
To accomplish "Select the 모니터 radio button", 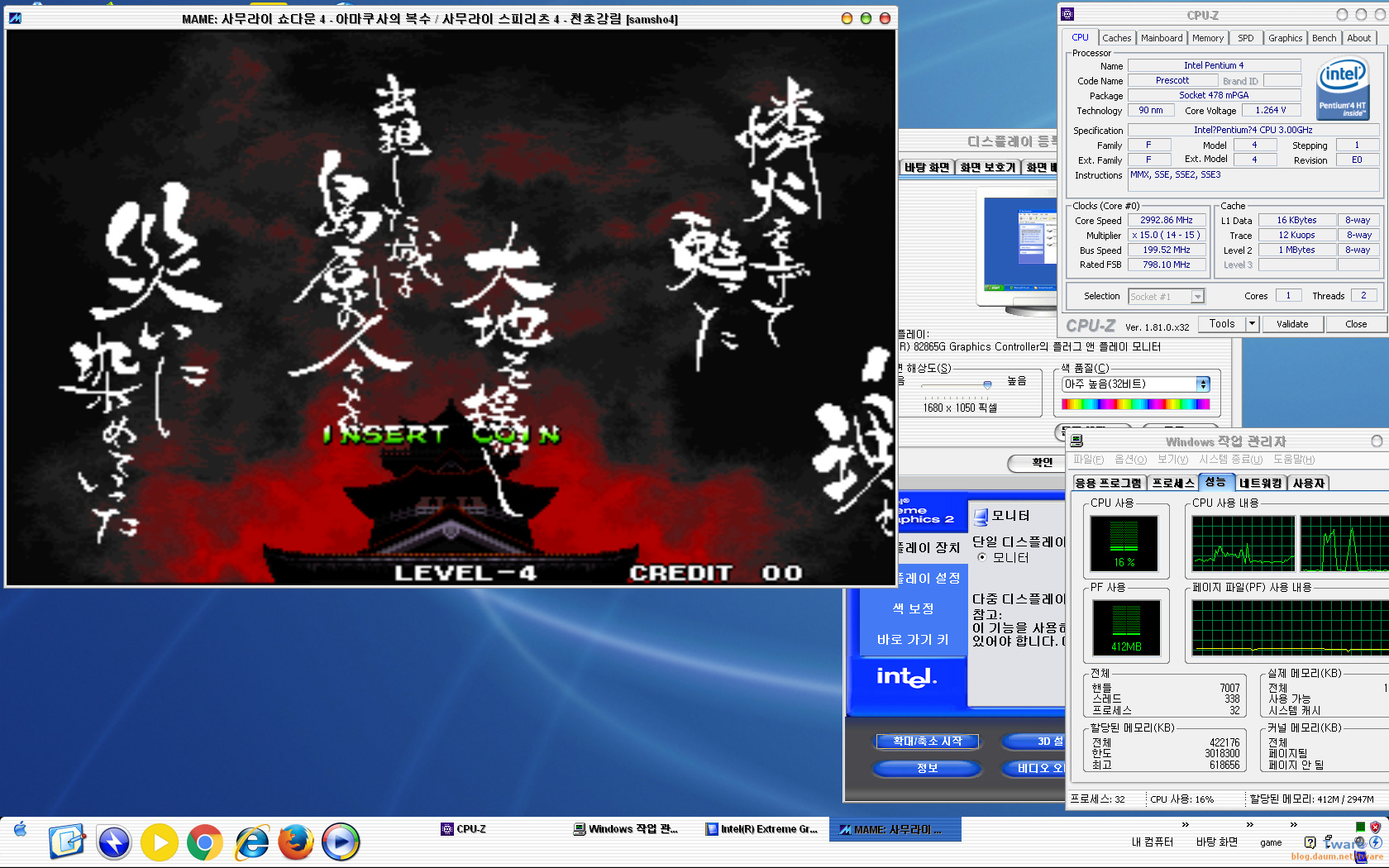I will [982, 557].
